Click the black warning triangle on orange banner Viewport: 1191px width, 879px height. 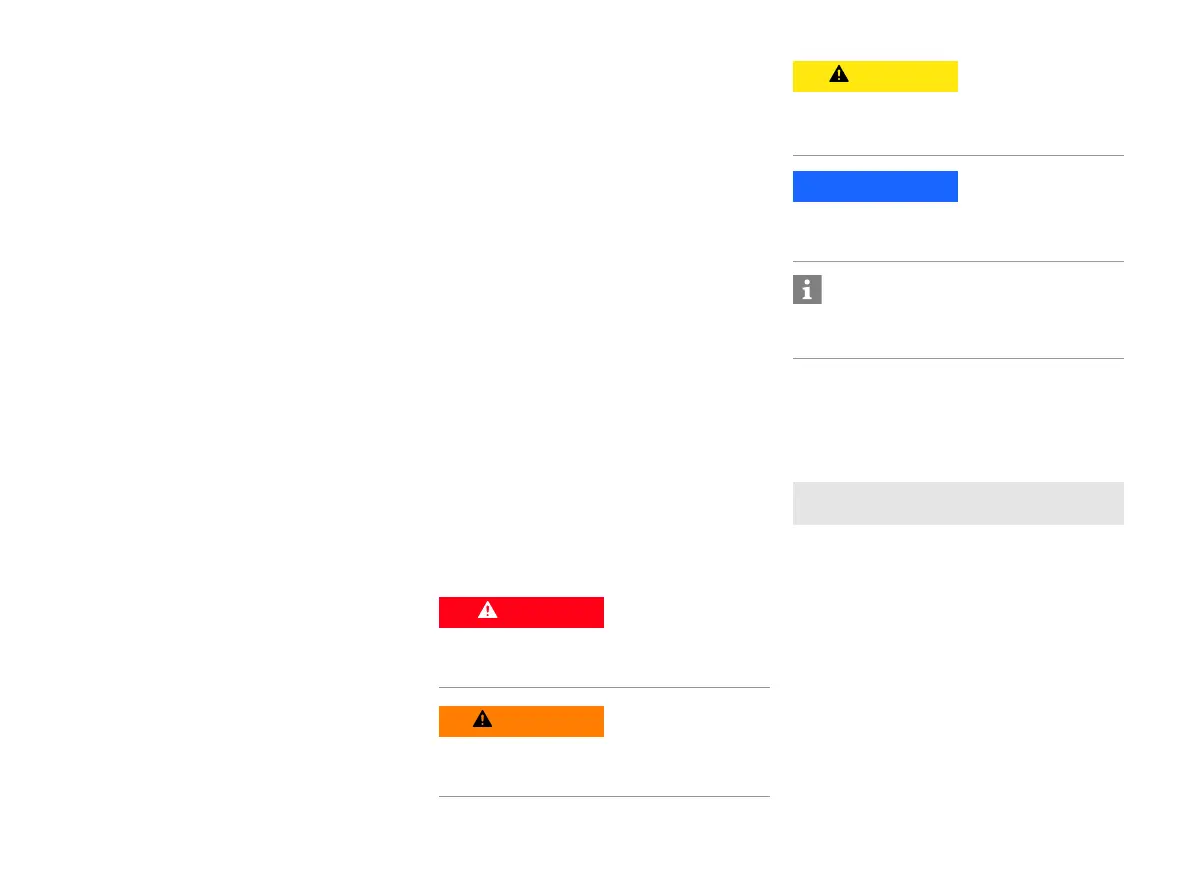tap(483, 719)
